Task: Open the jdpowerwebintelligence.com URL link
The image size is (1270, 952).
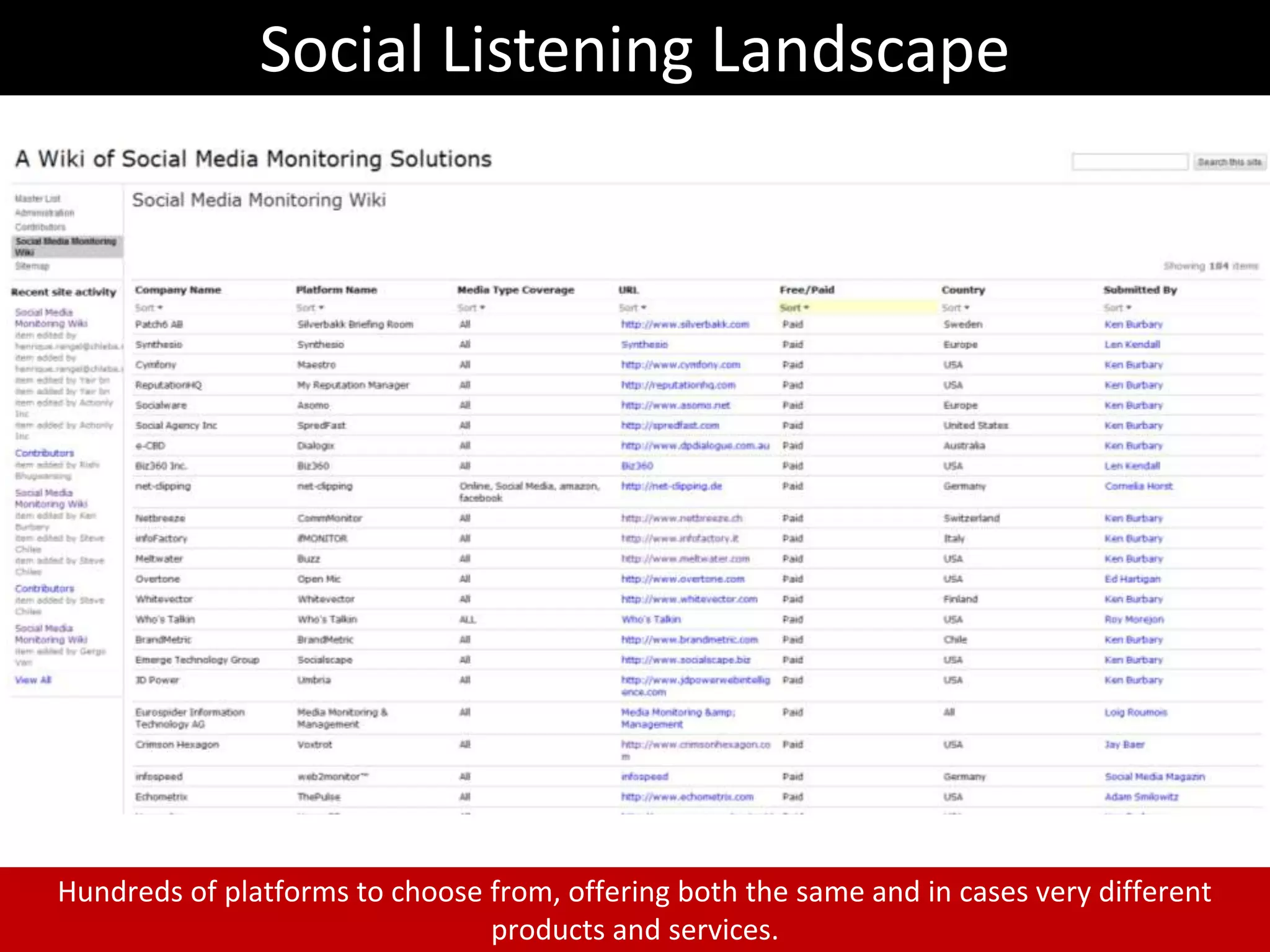Action: (696, 685)
